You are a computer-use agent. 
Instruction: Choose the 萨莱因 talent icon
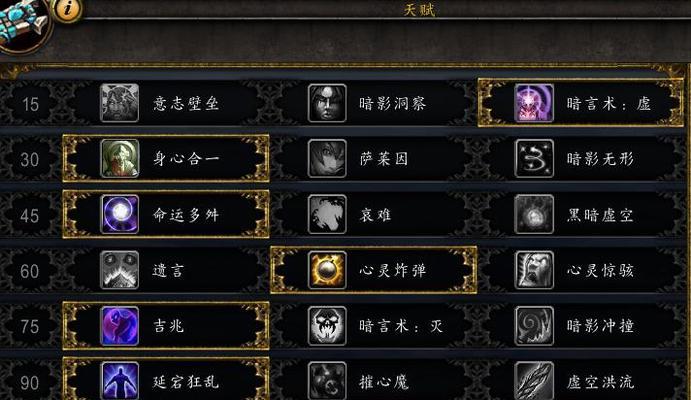coord(327,159)
